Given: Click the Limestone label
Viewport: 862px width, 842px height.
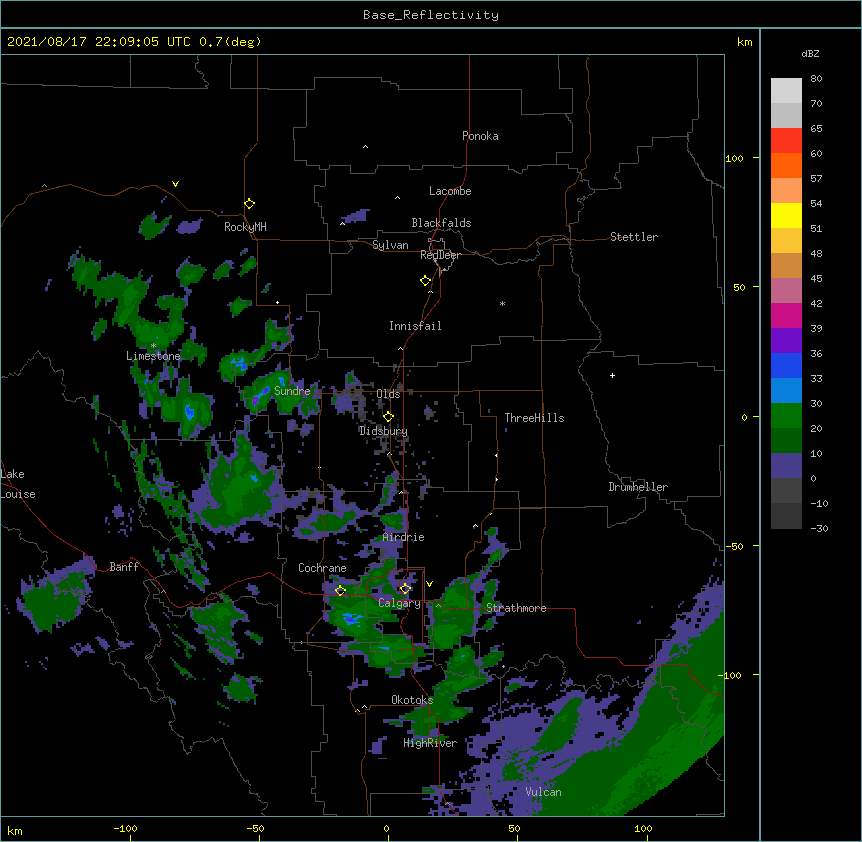Looking at the screenshot, I should pyautogui.click(x=153, y=356).
